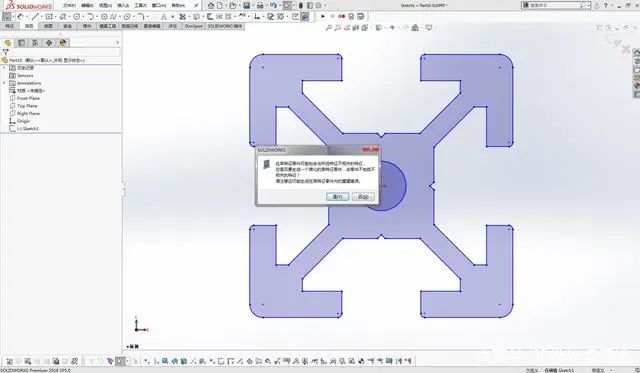Select the Ellipse sketch tool
This screenshot has height=373, width=640.
point(127,17)
